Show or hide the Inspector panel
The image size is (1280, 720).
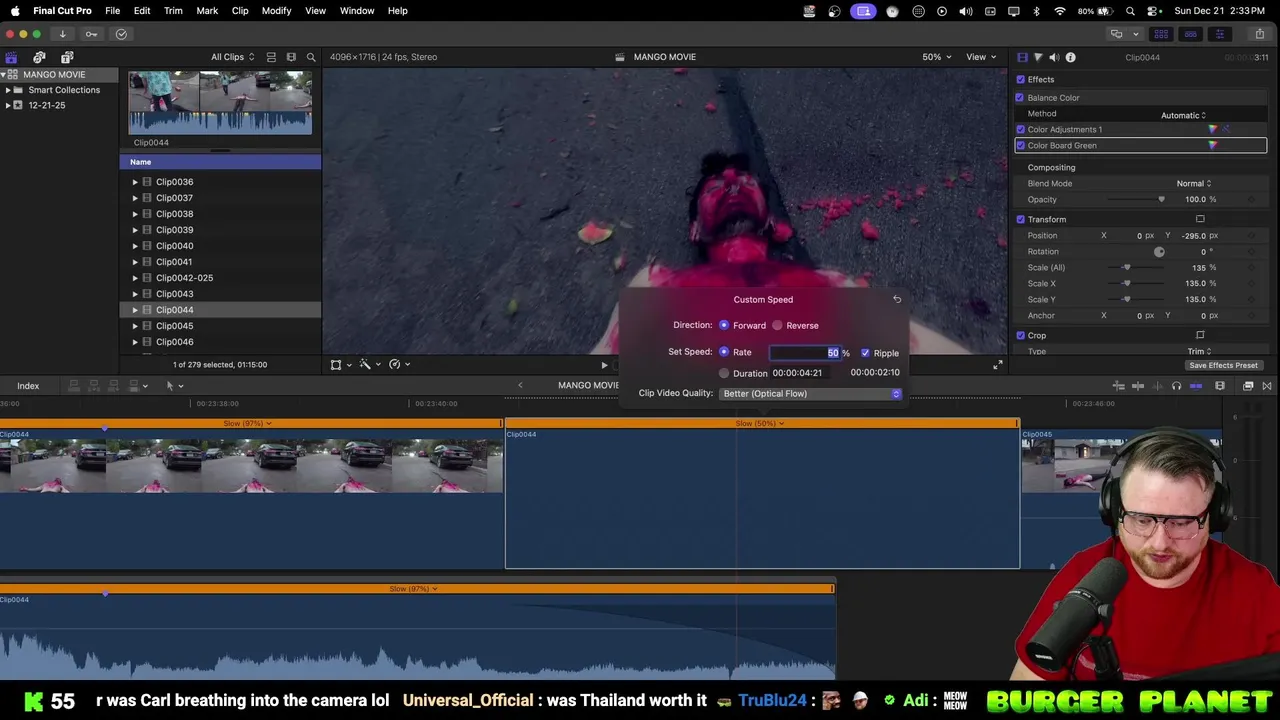point(1219,34)
